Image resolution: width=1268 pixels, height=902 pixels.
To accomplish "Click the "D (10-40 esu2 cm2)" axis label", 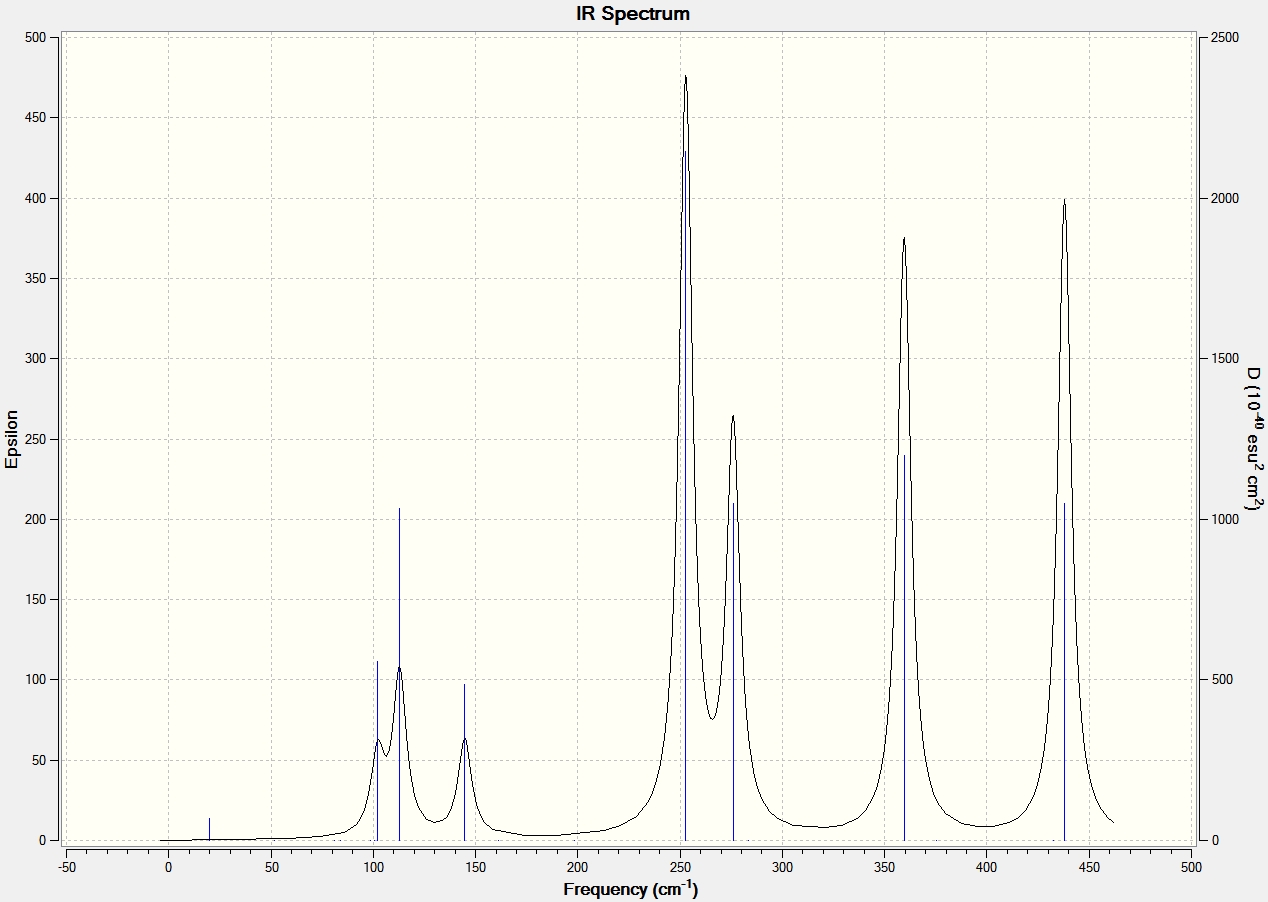I will (1254, 439).
